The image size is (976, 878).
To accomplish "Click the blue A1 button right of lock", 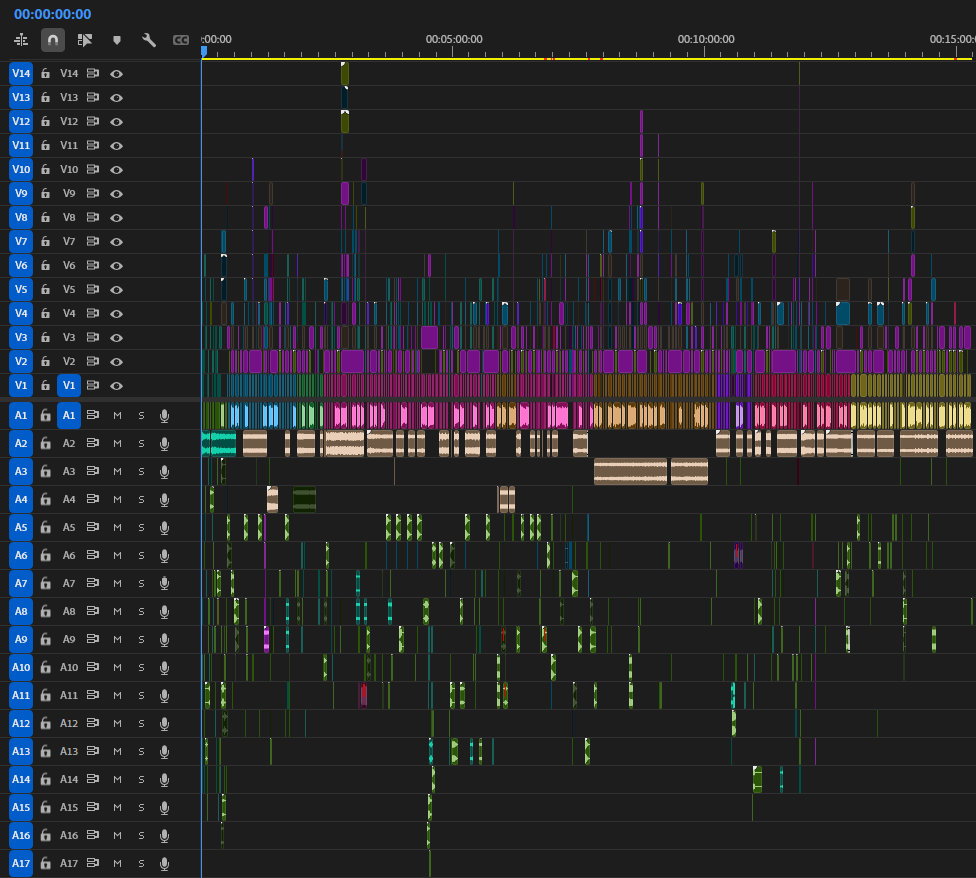I will click(x=69, y=415).
